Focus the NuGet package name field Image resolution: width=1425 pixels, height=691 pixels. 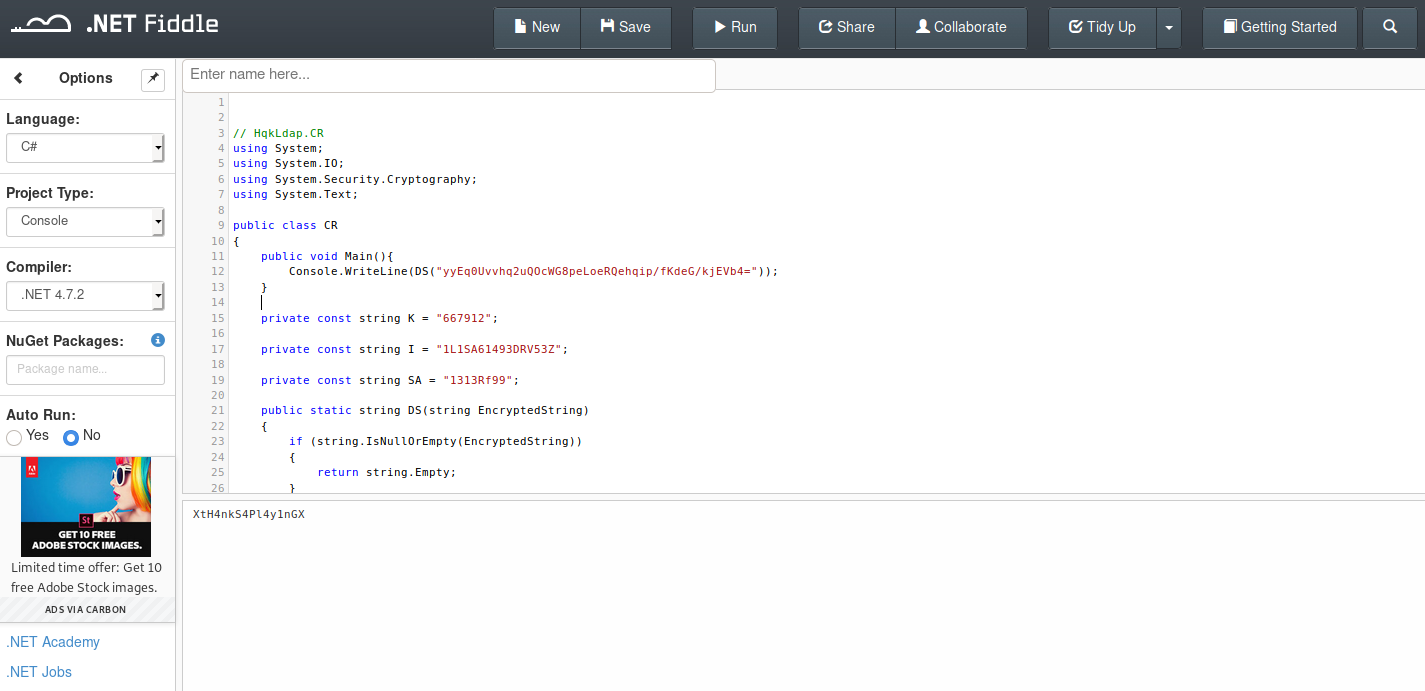(85, 369)
